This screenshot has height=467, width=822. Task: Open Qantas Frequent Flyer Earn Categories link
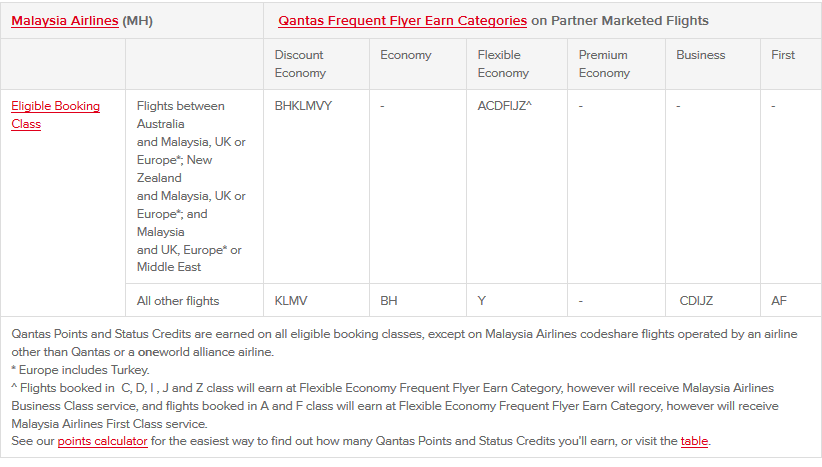pos(402,21)
